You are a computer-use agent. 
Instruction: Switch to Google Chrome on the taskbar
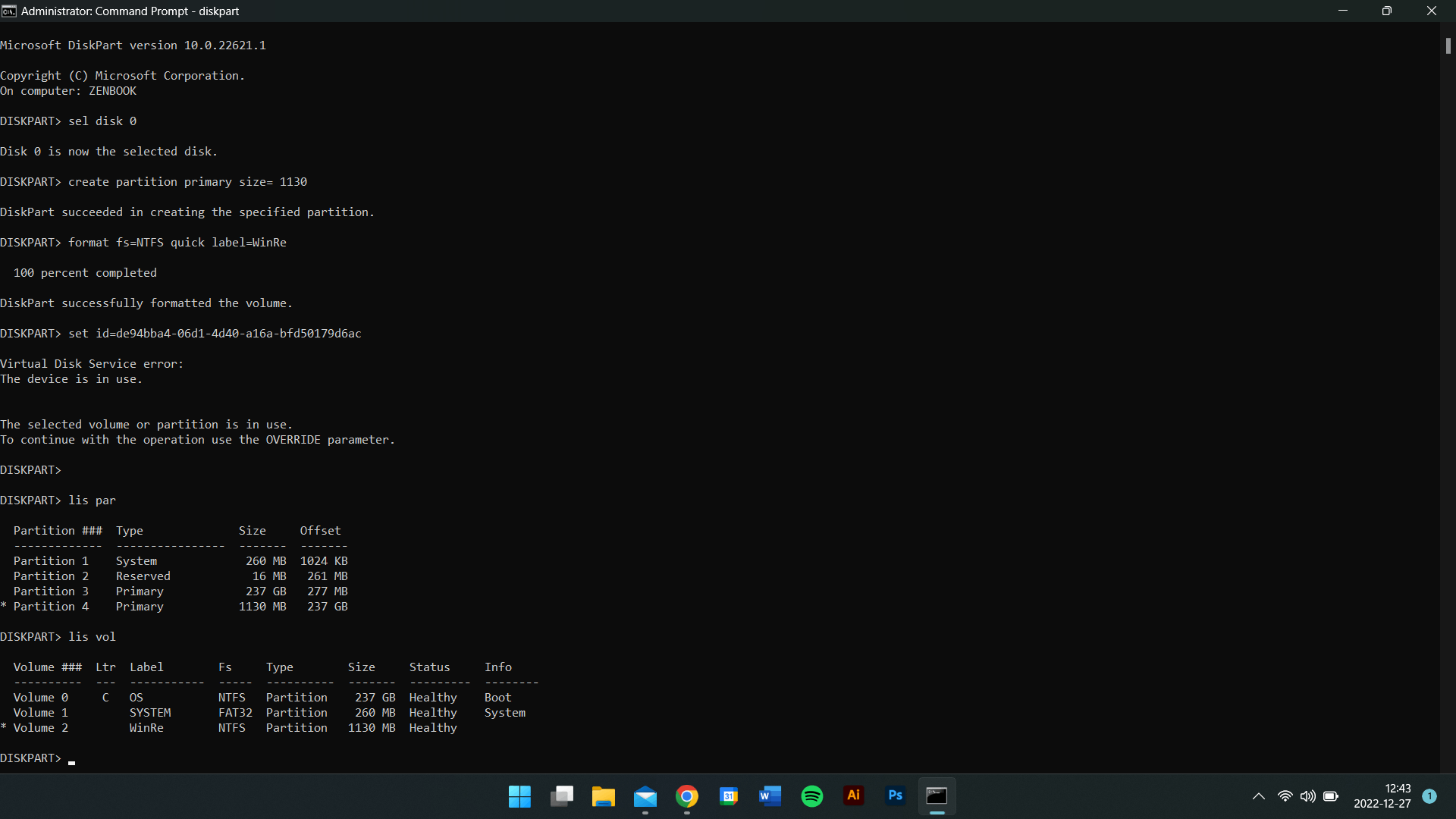(687, 796)
